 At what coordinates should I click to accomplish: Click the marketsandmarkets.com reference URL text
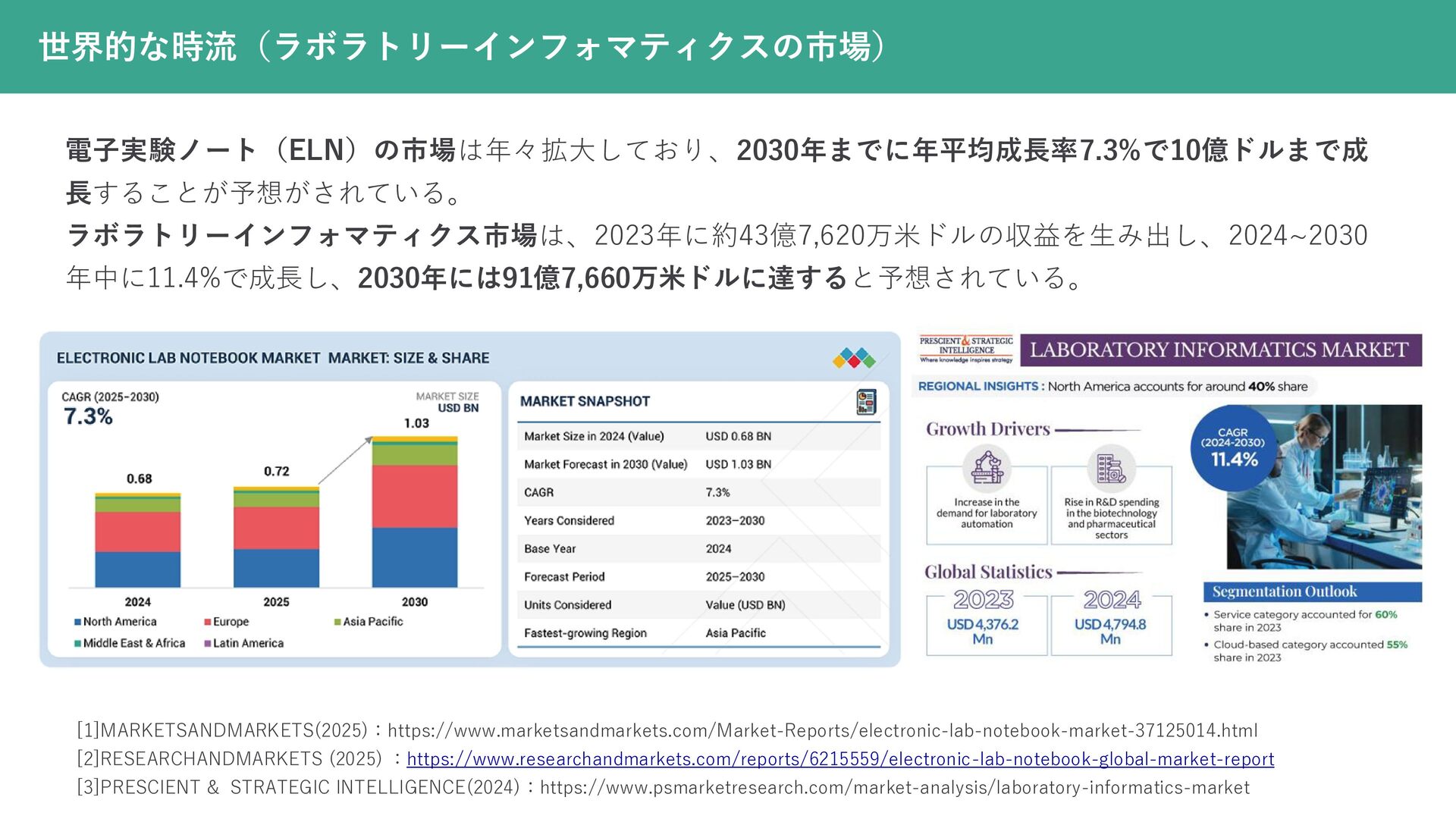tap(822, 731)
